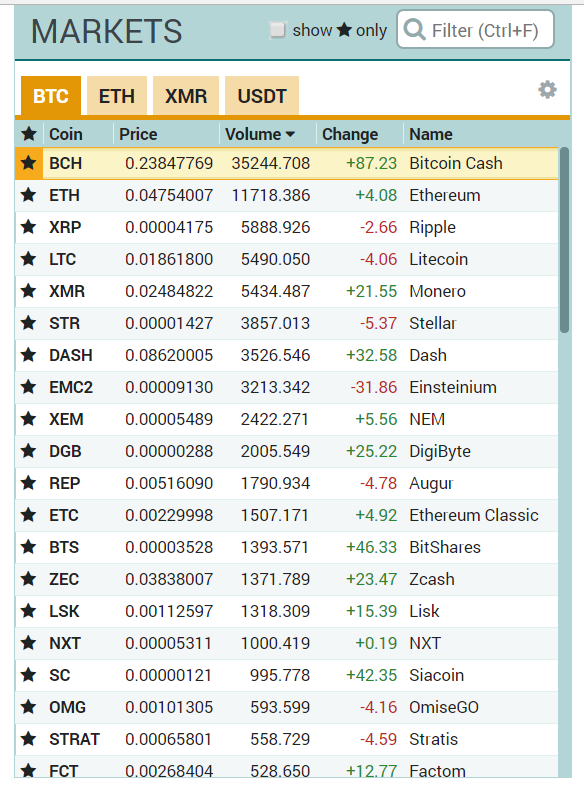Toggle the NXT favorite star
This screenshot has height=792, width=584.
pyautogui.click(x=29, y=643)
